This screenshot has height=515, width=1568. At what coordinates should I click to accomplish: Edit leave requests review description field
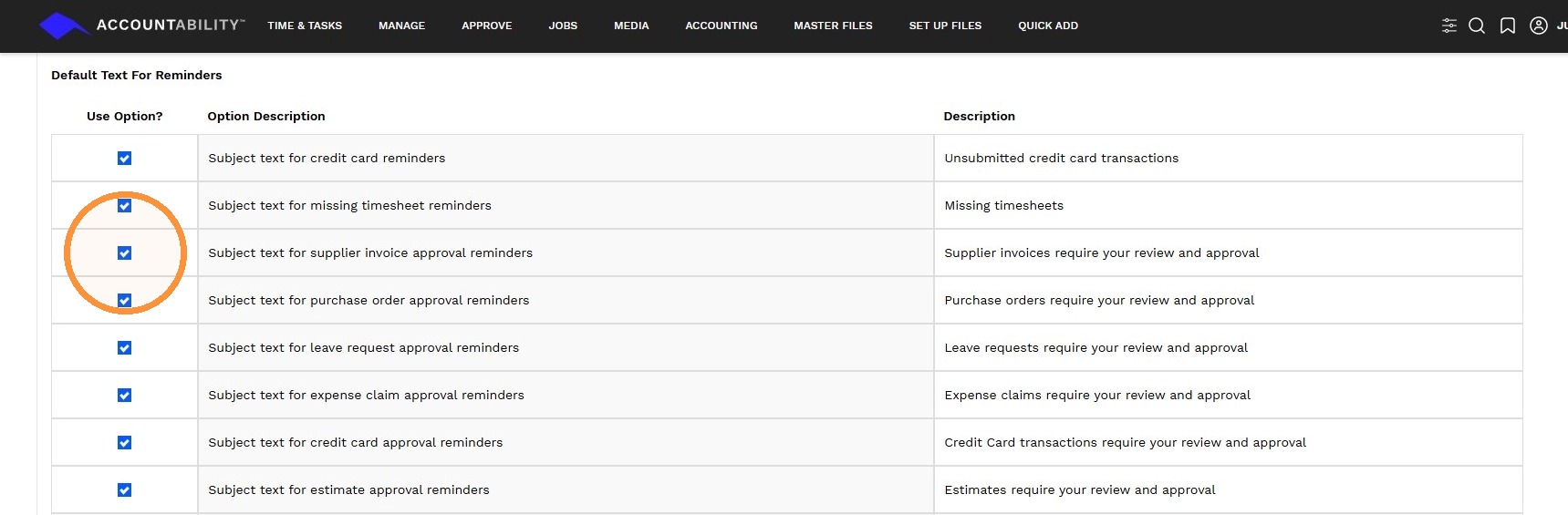[x=1228, y=348]
